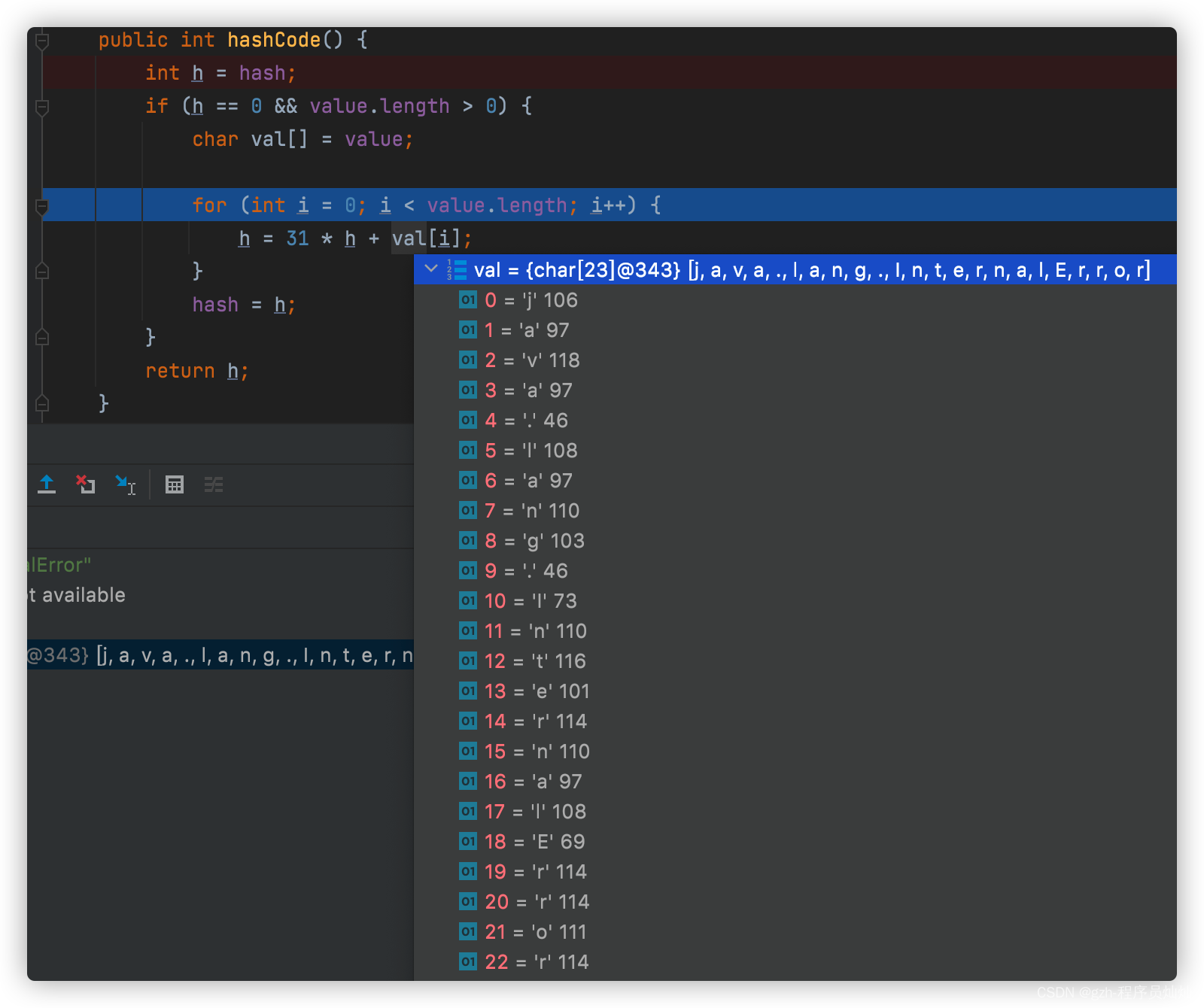Click the Drop Frame red-x icon
This screenshot has height=1008, width=1204.
point(85,484)
